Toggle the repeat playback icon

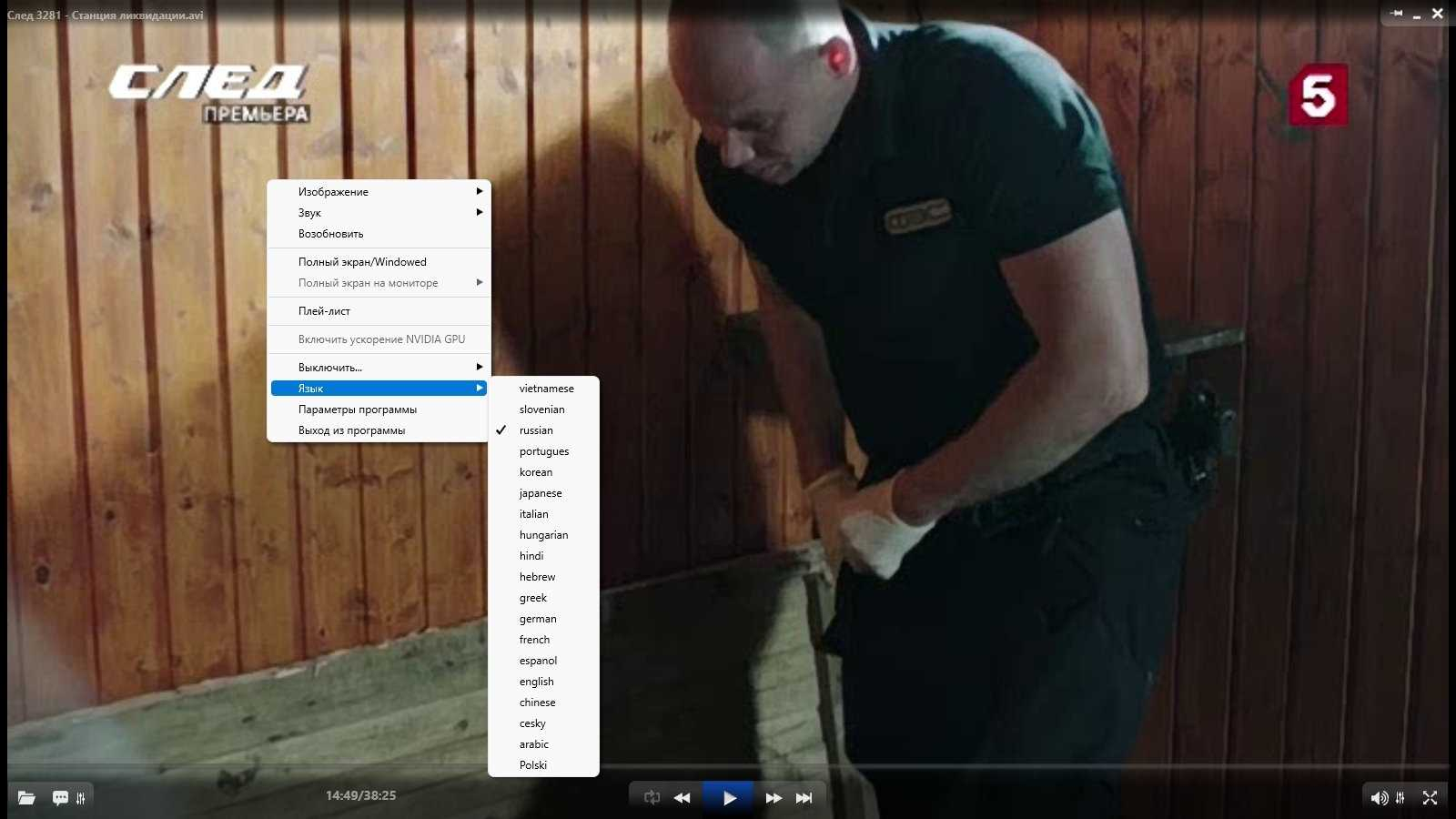tap(652, 797)
